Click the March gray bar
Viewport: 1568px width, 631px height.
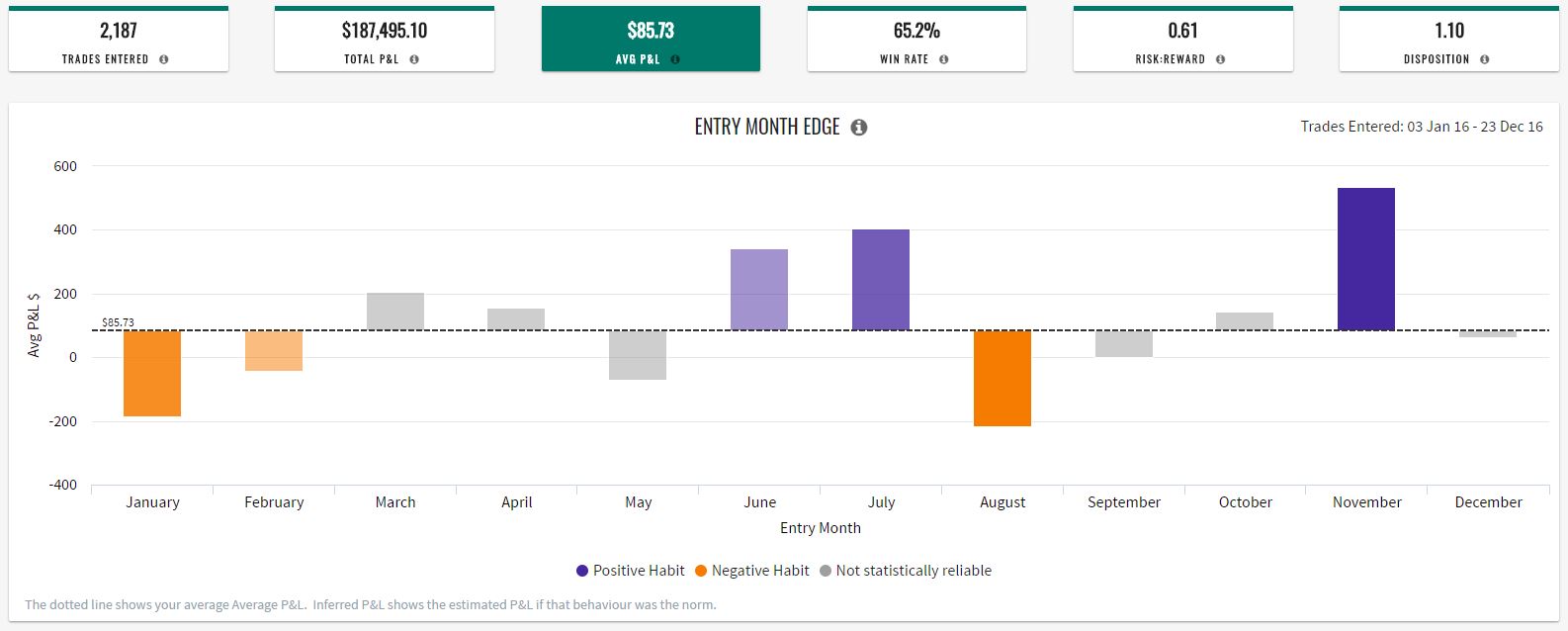tap(395, 312)
